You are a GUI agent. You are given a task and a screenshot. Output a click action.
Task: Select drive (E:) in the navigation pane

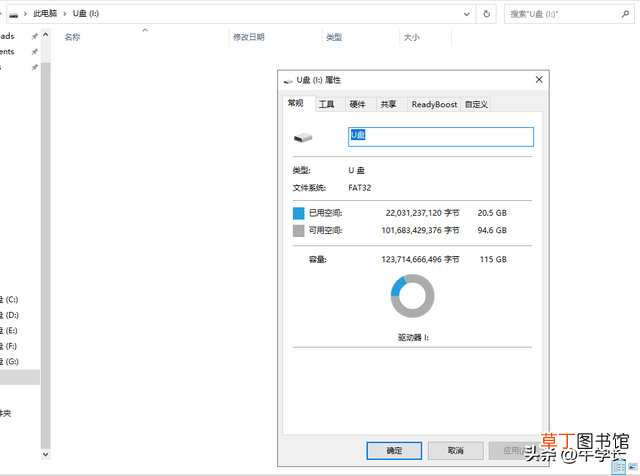[9, 331]
